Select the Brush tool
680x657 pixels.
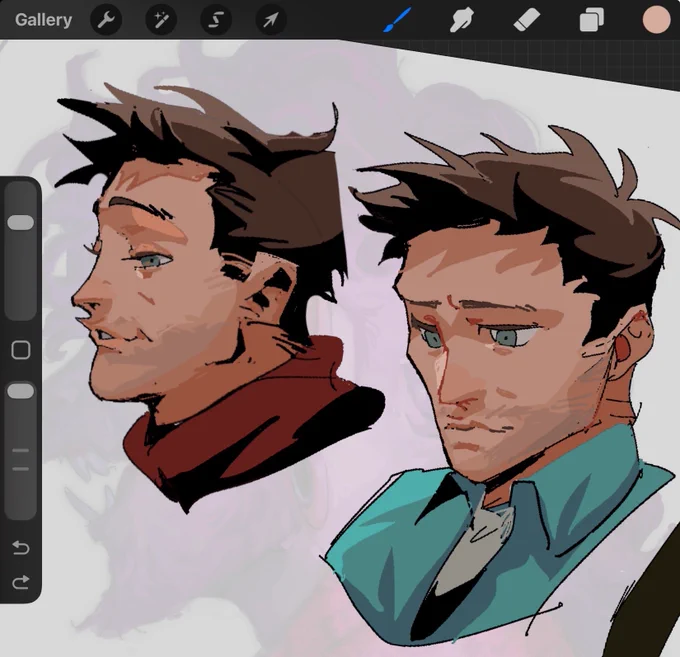click(x=397, y=20)
